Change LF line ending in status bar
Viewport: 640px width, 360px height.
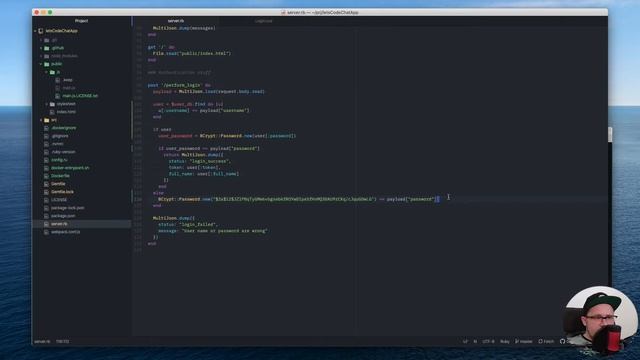[465, 342]
